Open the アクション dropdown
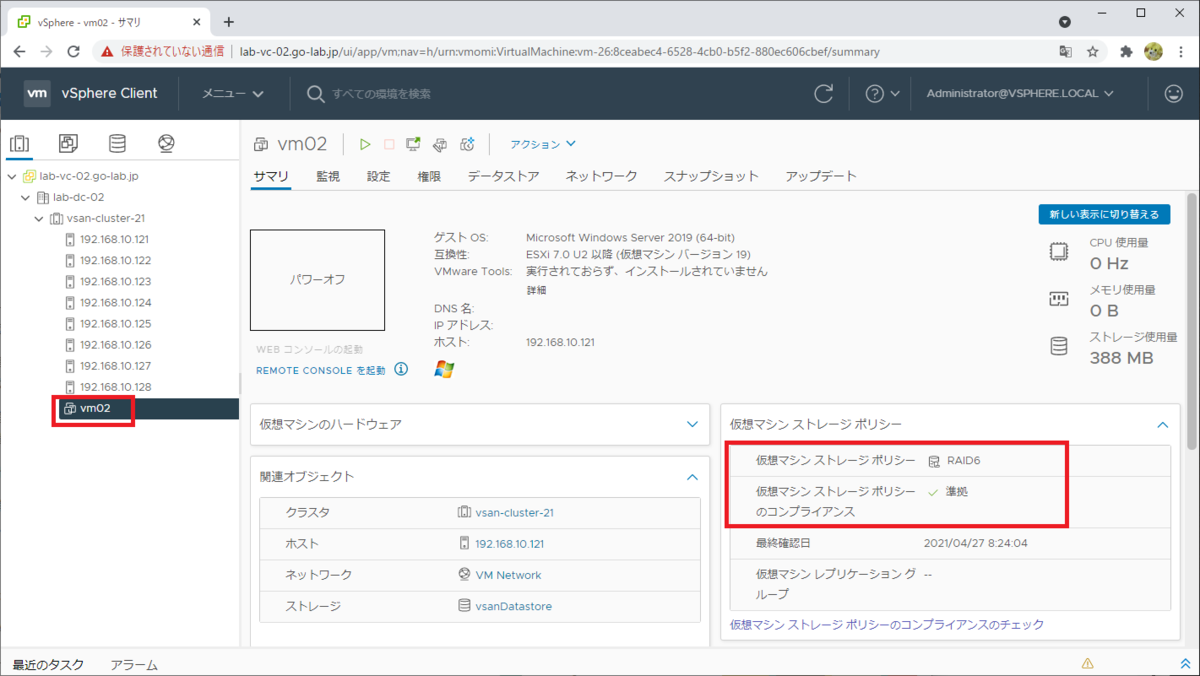 [543, 144]
